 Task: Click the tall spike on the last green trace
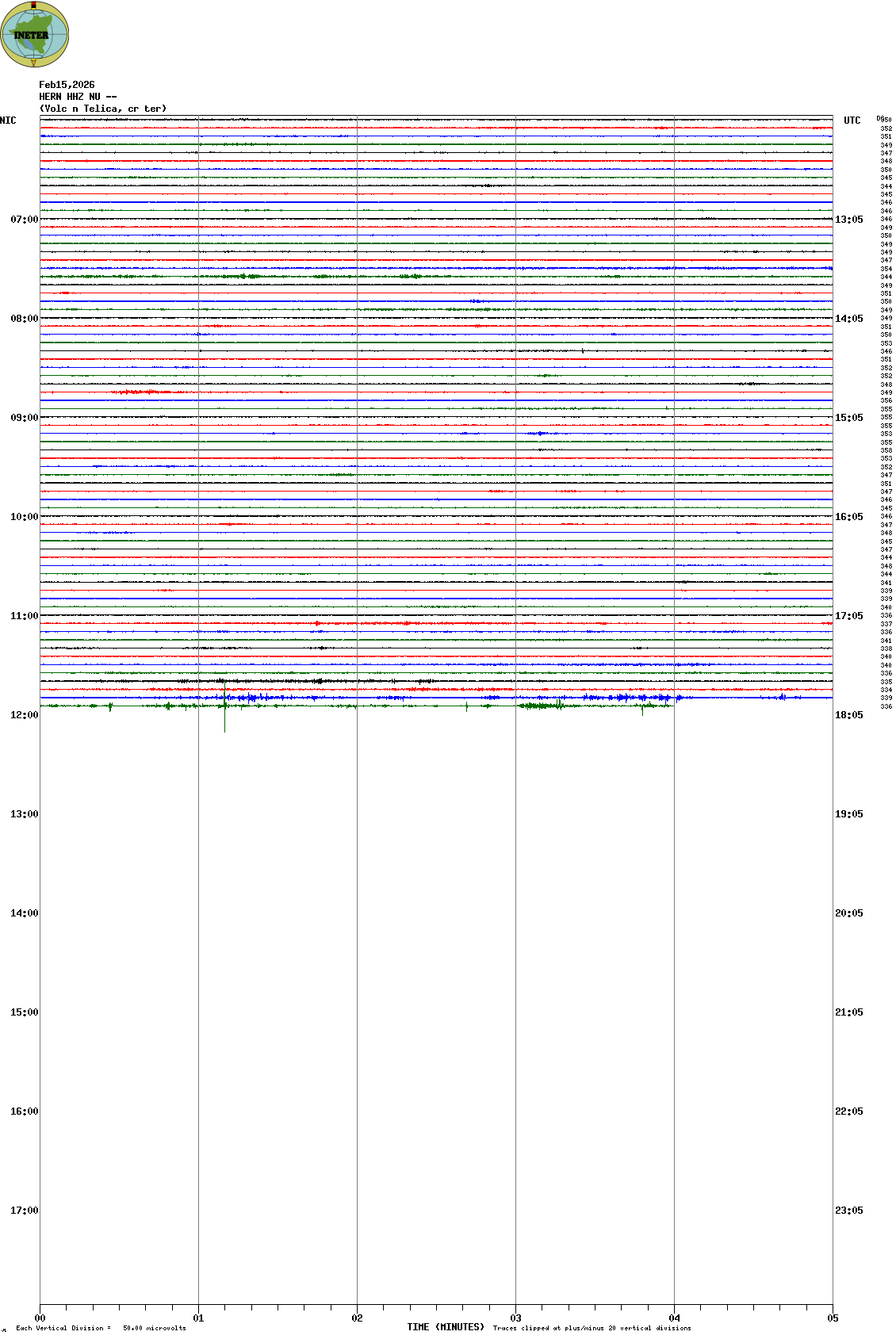point(224,716)
